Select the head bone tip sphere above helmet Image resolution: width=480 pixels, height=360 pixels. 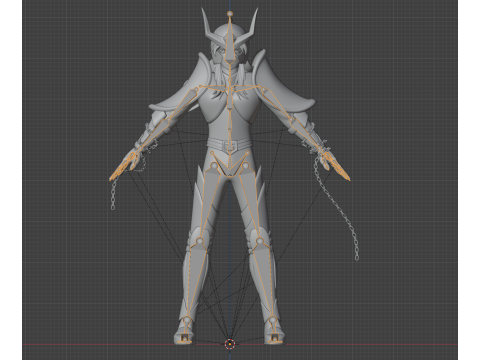coord(230,14)
